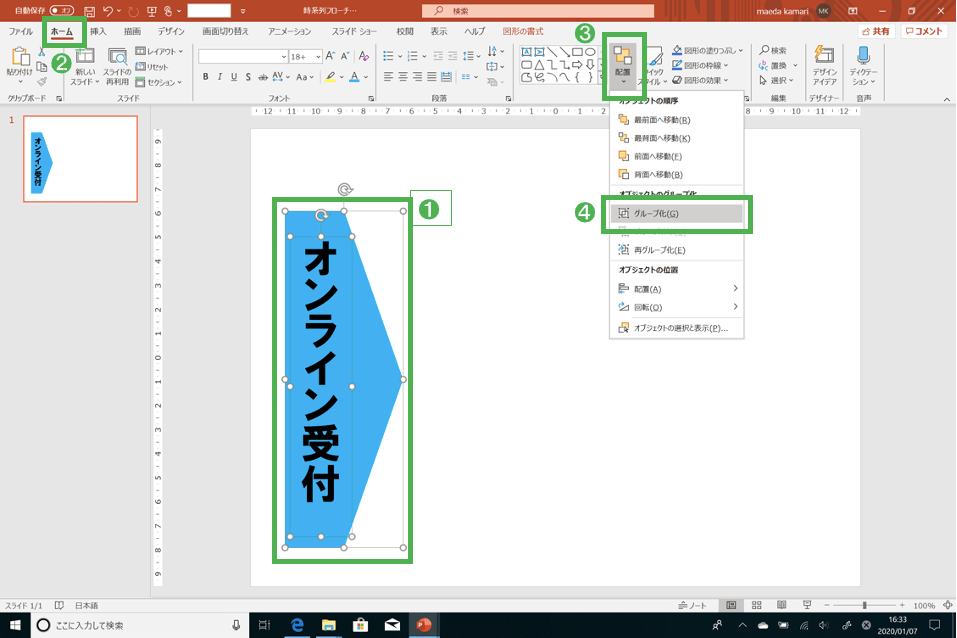Toggle underline formatting
Viewport: 957px width, 638px height.
click(x=234, y=77)
